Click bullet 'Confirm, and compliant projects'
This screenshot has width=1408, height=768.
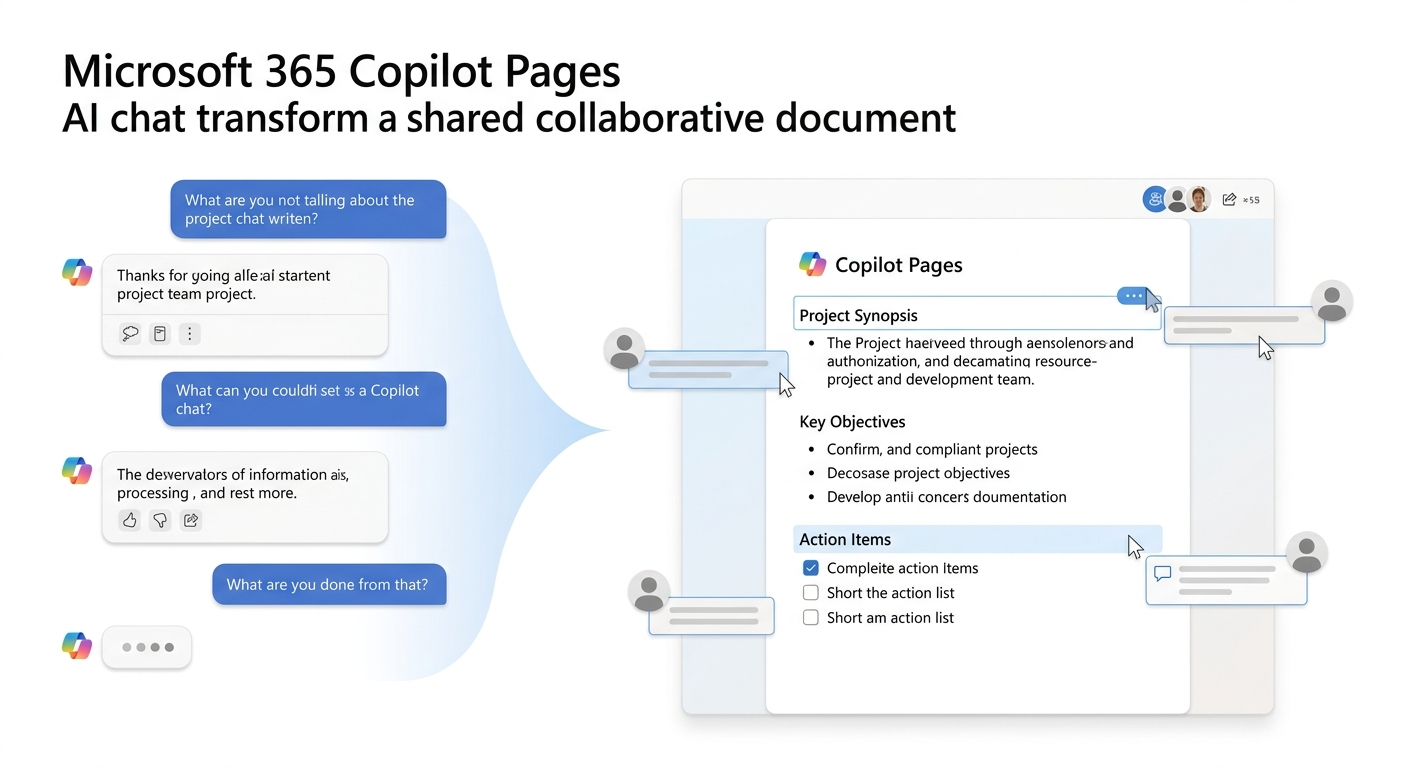tap(932, 449)
